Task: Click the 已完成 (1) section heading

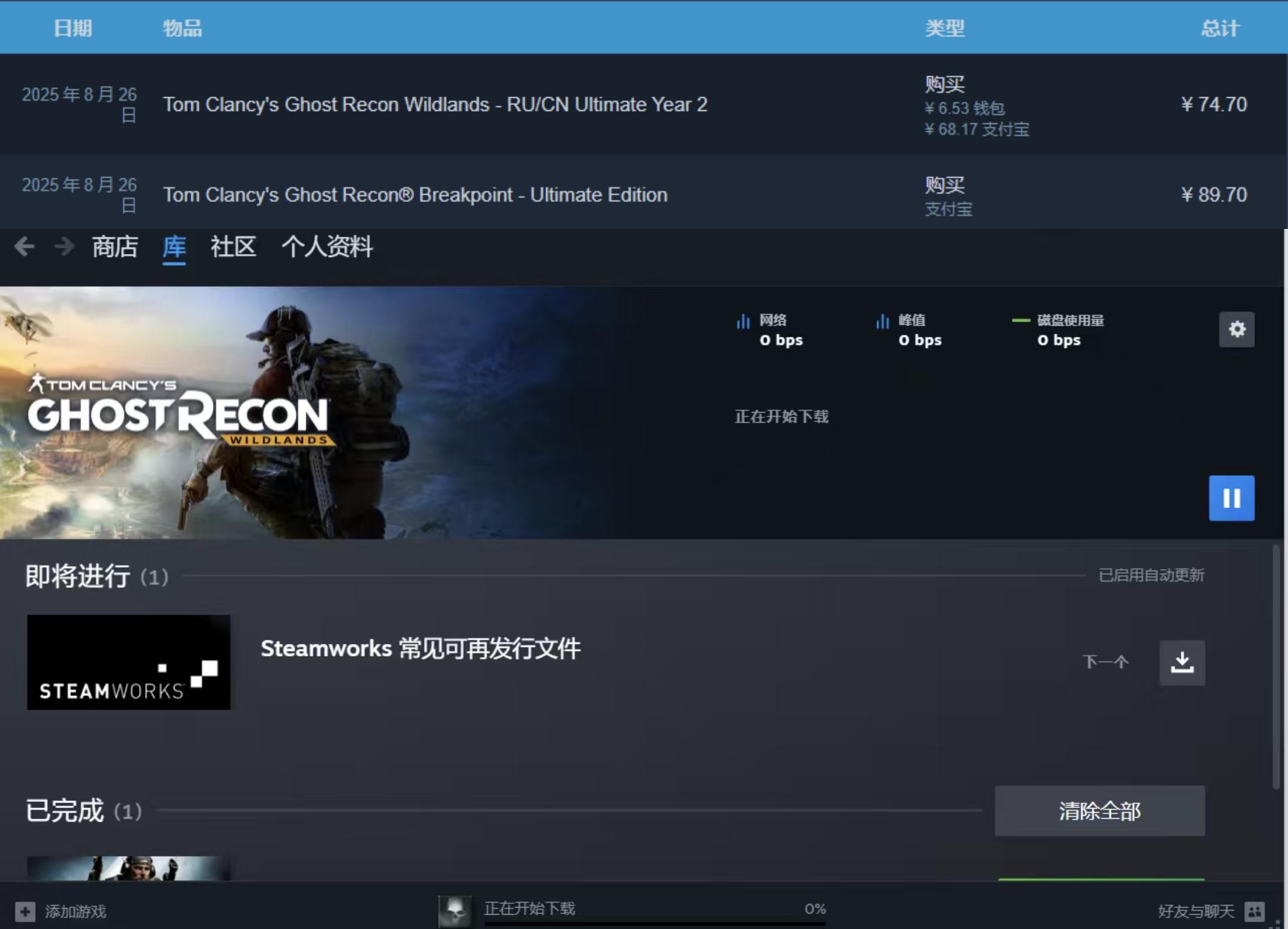Action: click(x=83, y=810)
